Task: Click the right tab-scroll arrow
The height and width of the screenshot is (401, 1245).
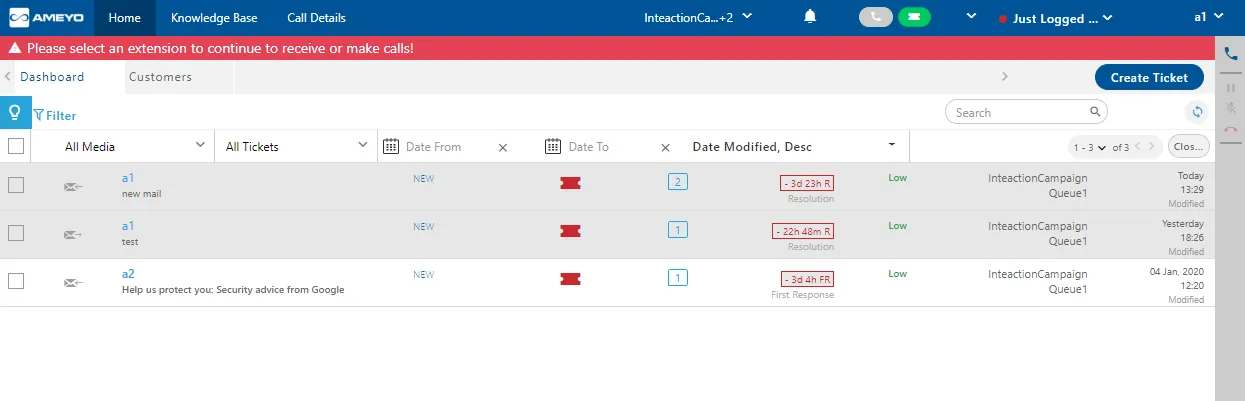Action: tap(1004, 77)
